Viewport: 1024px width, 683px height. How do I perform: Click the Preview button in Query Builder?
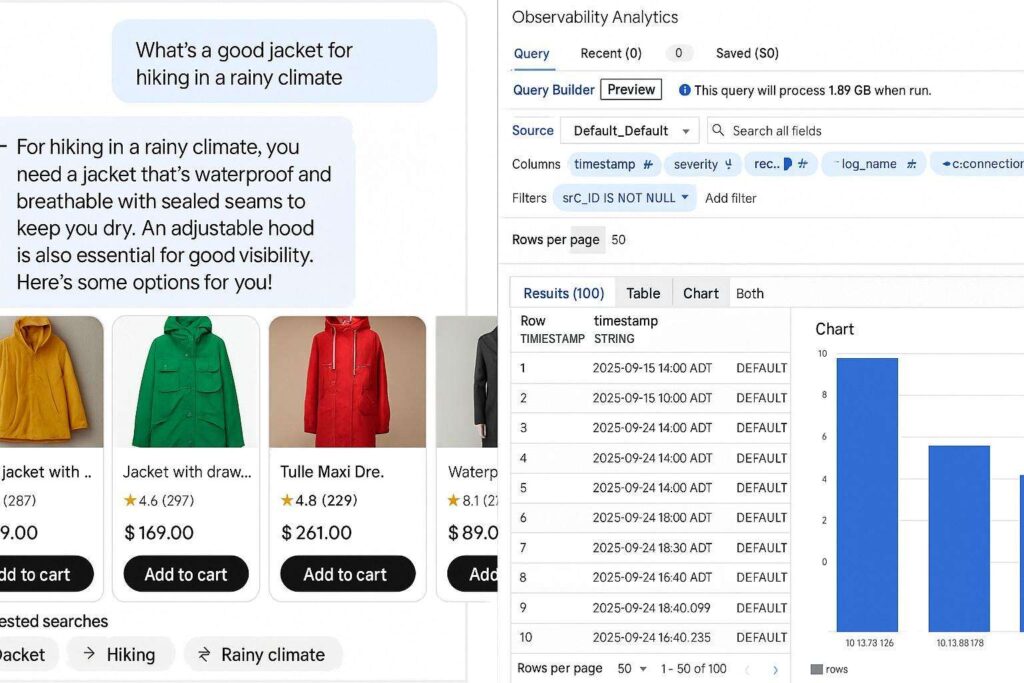tap(630, 89)
